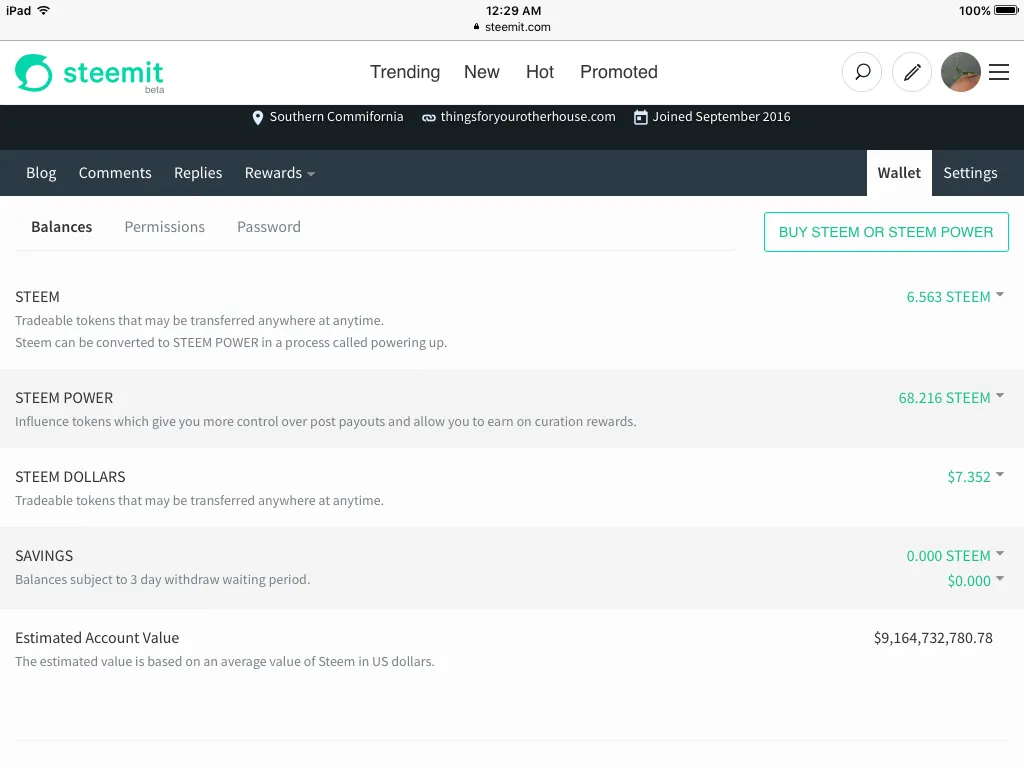The width and height of the screenshot is (1024, 768).
Task: Click the Joined September 2016 text
Action: pyautogui.click(x=721, y=117)
